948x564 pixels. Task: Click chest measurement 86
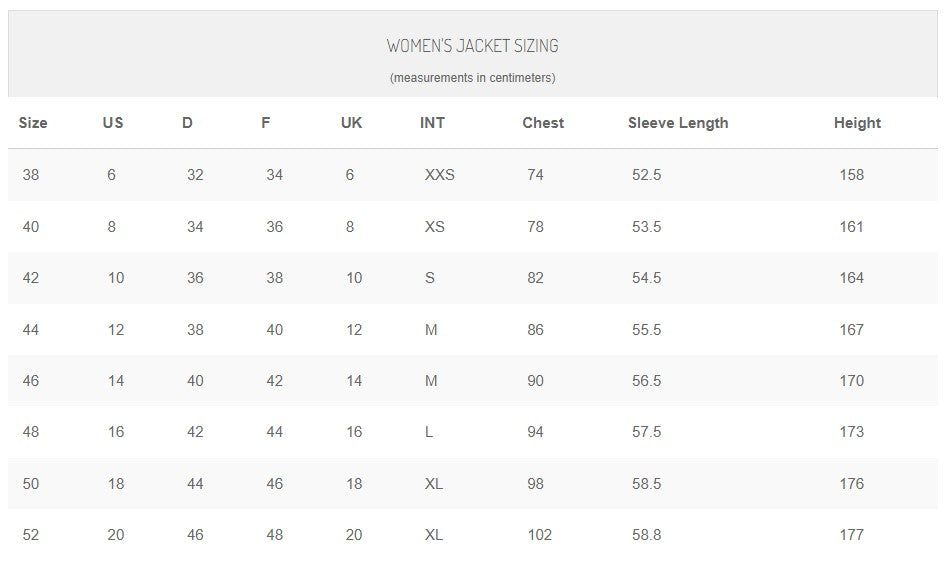point(536,330)
